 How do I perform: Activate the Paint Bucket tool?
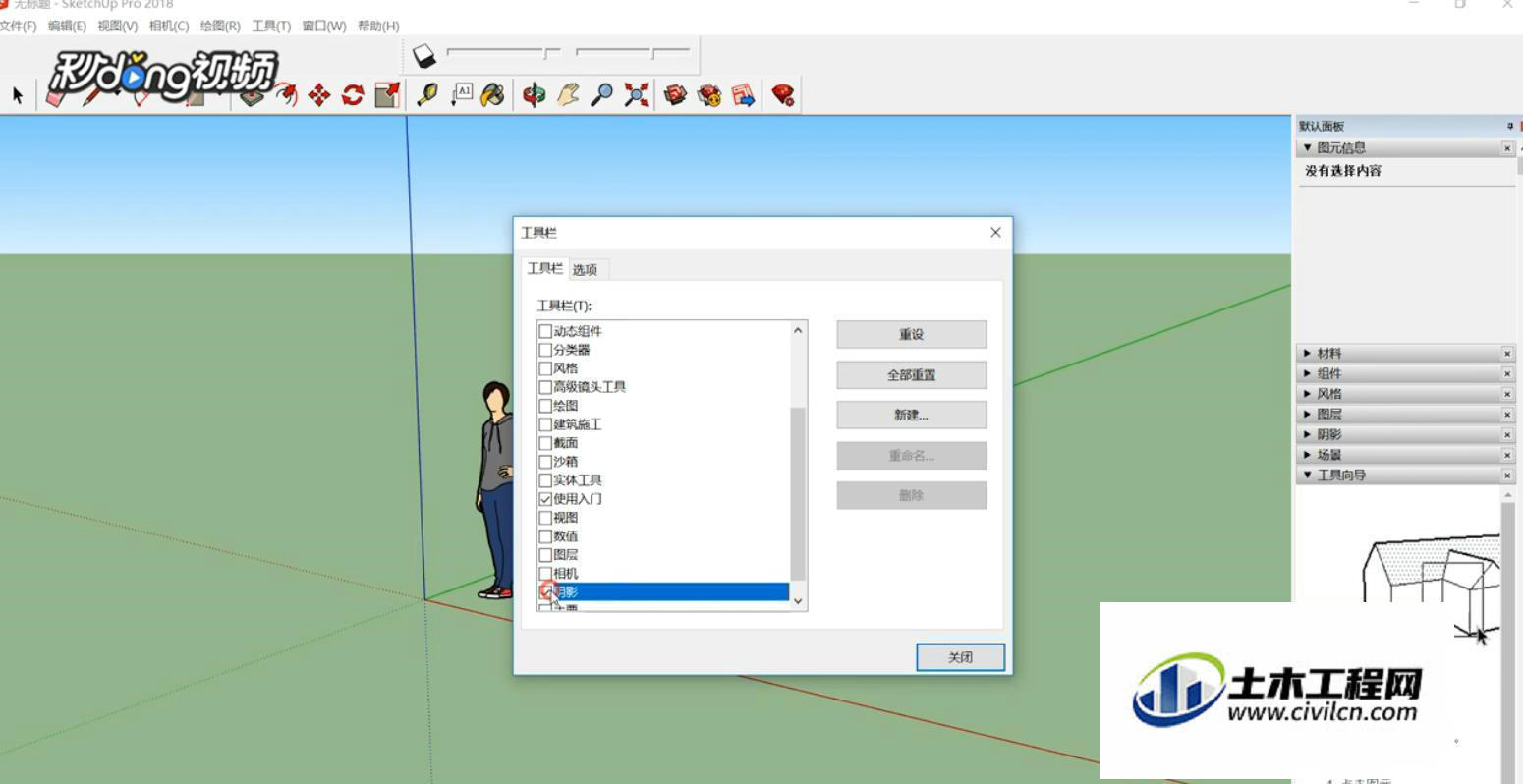(493, 94)
